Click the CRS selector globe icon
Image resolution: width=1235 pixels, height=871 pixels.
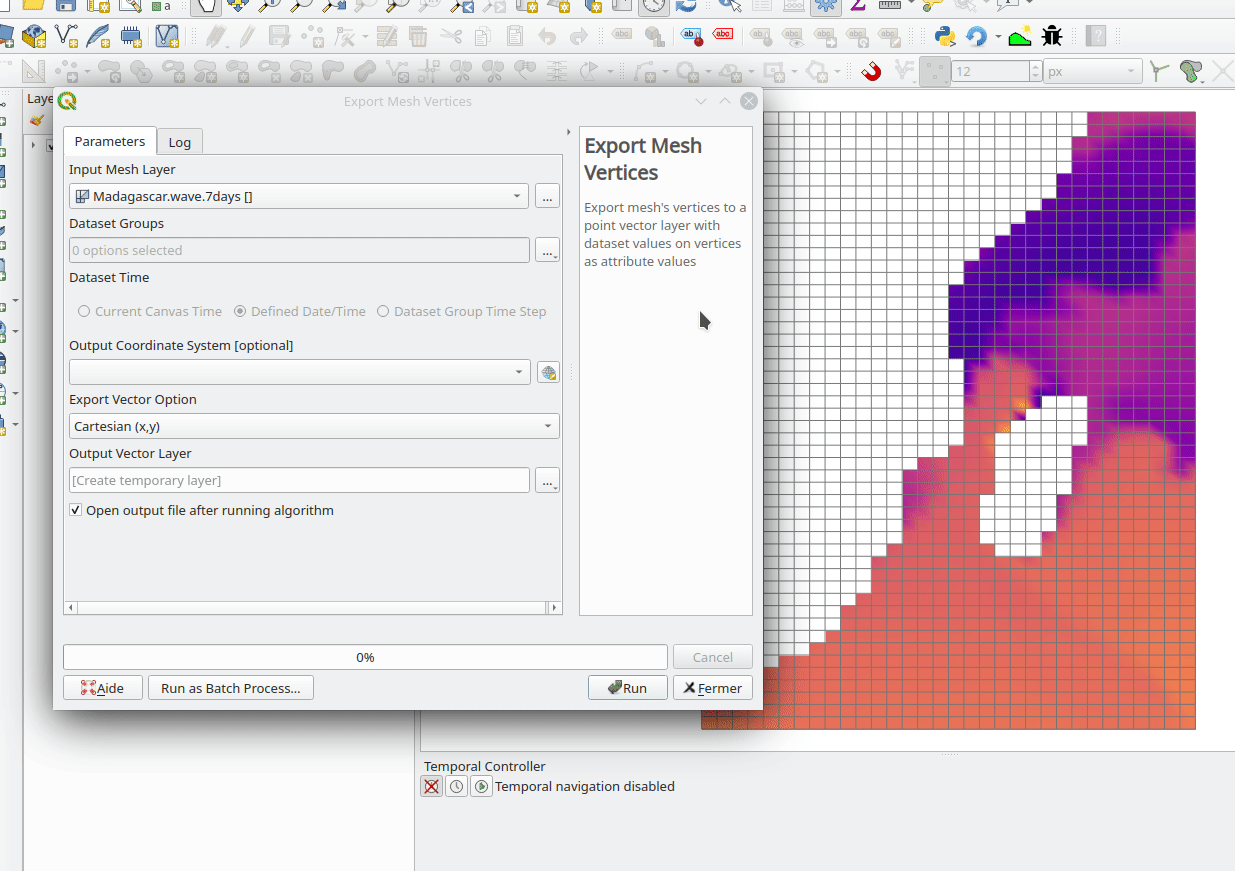(548, 373)
